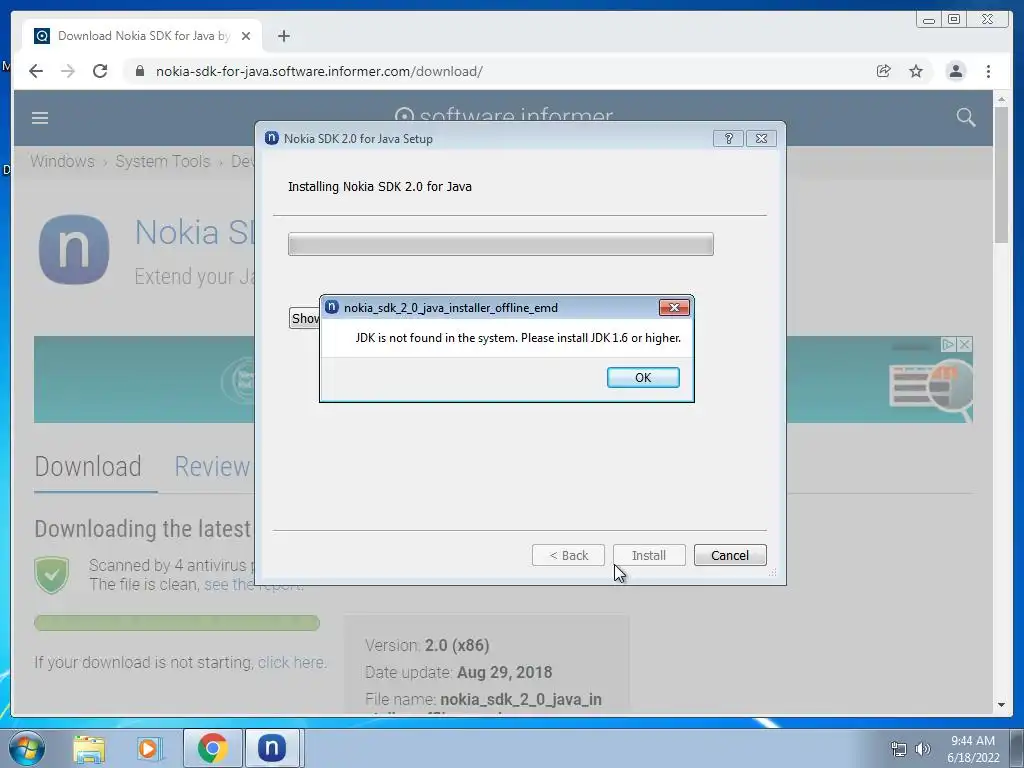Click the page vertical scrollbar thumb
The height and width of the screenshot is (768, 1024).
point(1000,175)
